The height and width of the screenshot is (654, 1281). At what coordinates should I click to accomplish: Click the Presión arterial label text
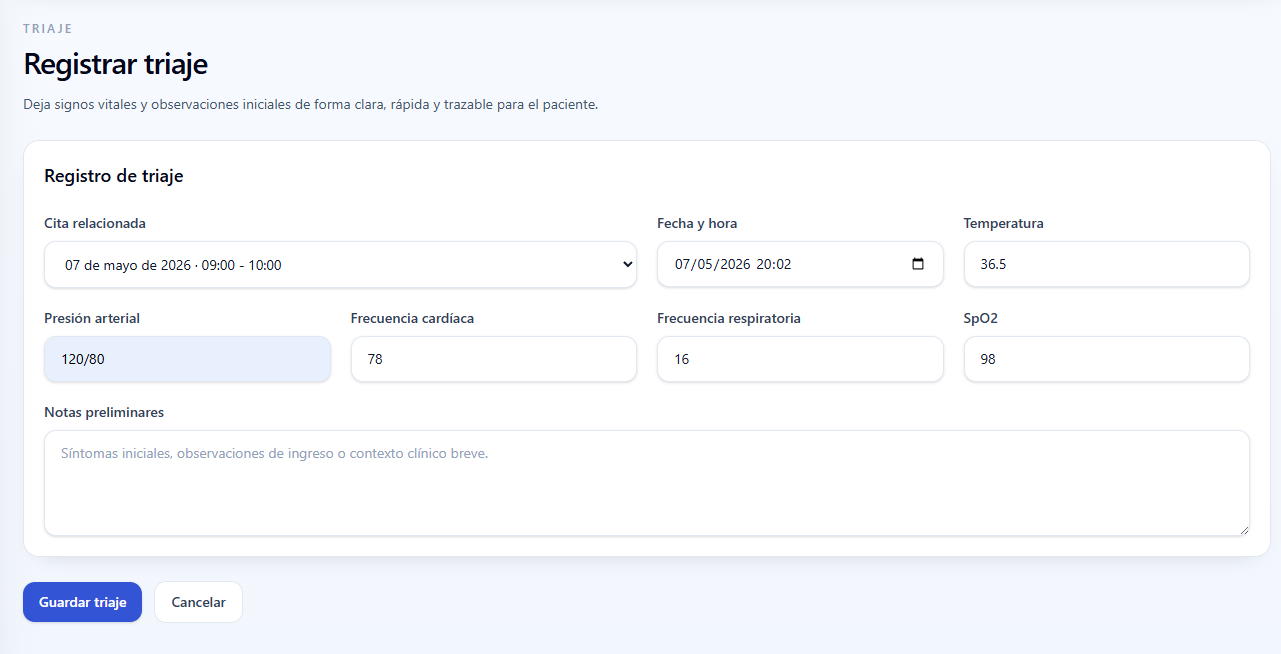(92, 318)
